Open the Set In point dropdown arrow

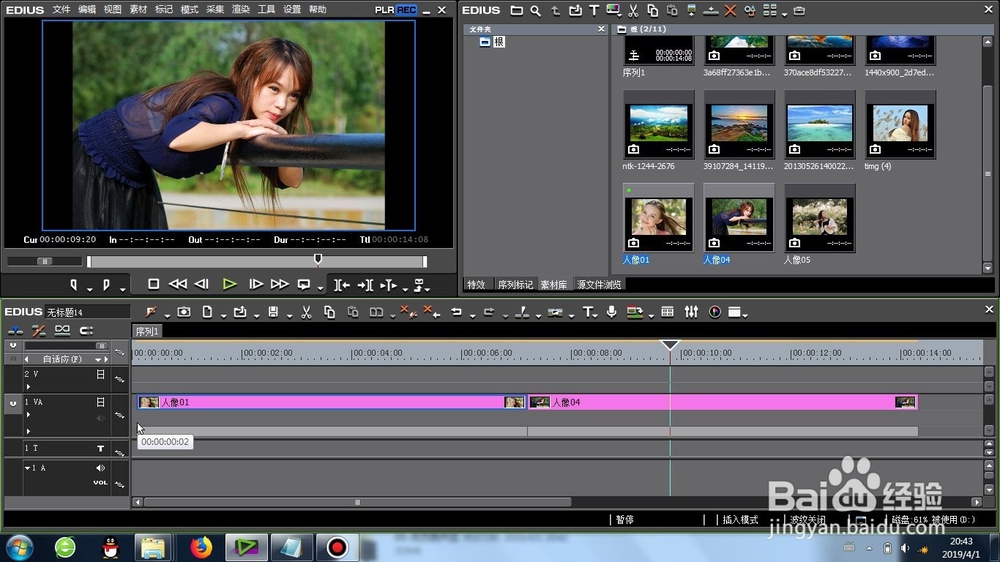(x=89, y=290)
